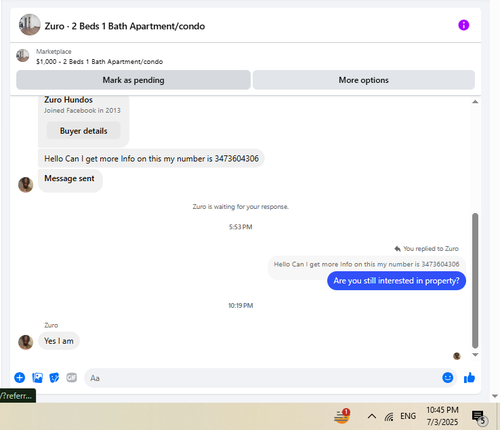Image resolution: width=500 pixels, height=430 pixels.
Task: Click the tray app icon with red alert badge
Action: 342,416
